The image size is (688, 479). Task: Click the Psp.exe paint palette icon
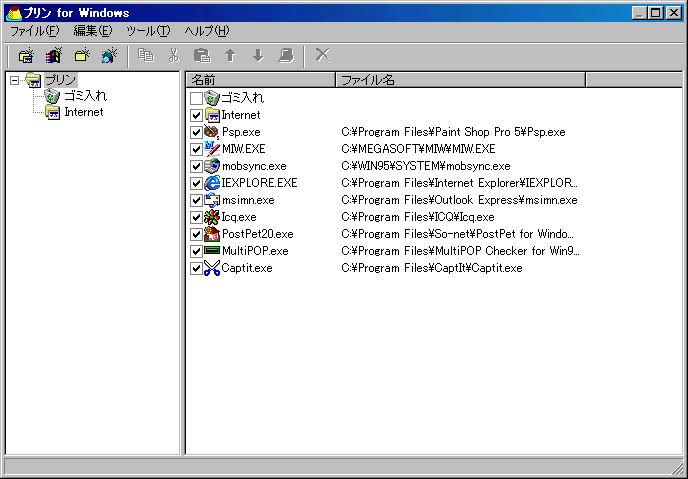(212, 132)
